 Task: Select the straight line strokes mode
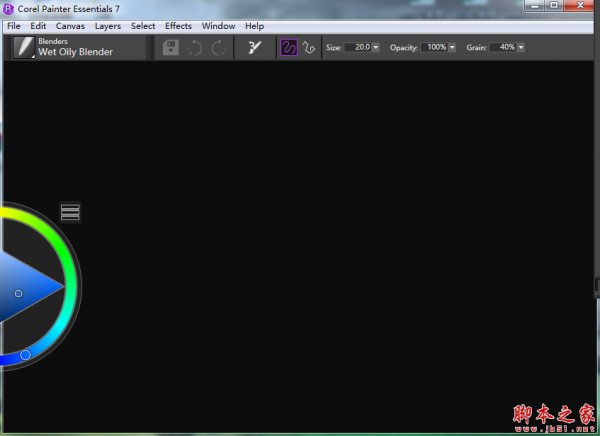308,48
